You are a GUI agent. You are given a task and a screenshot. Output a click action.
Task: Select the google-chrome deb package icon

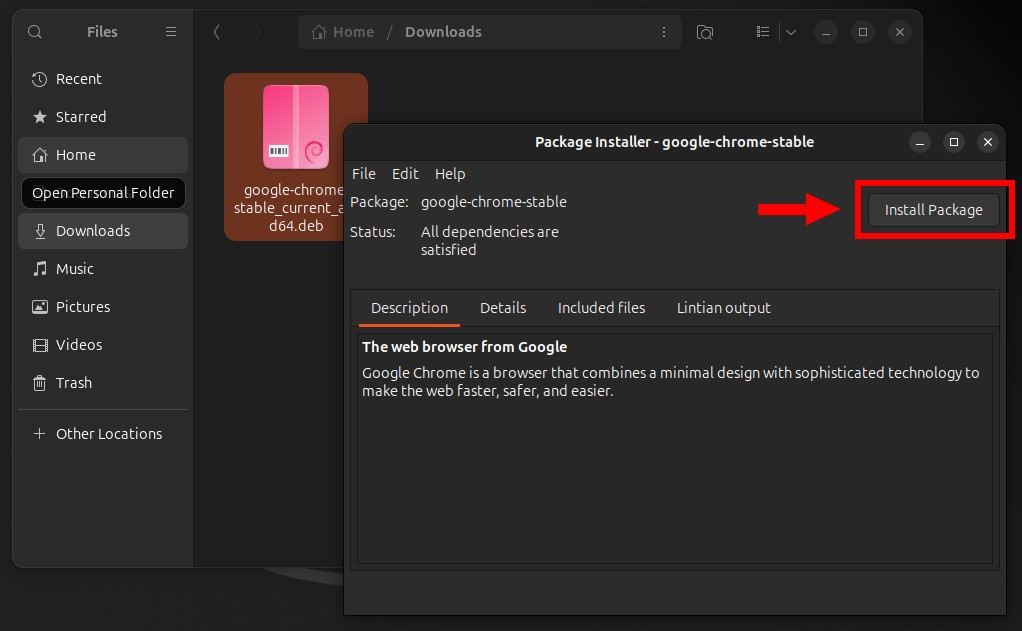(296, 126)
